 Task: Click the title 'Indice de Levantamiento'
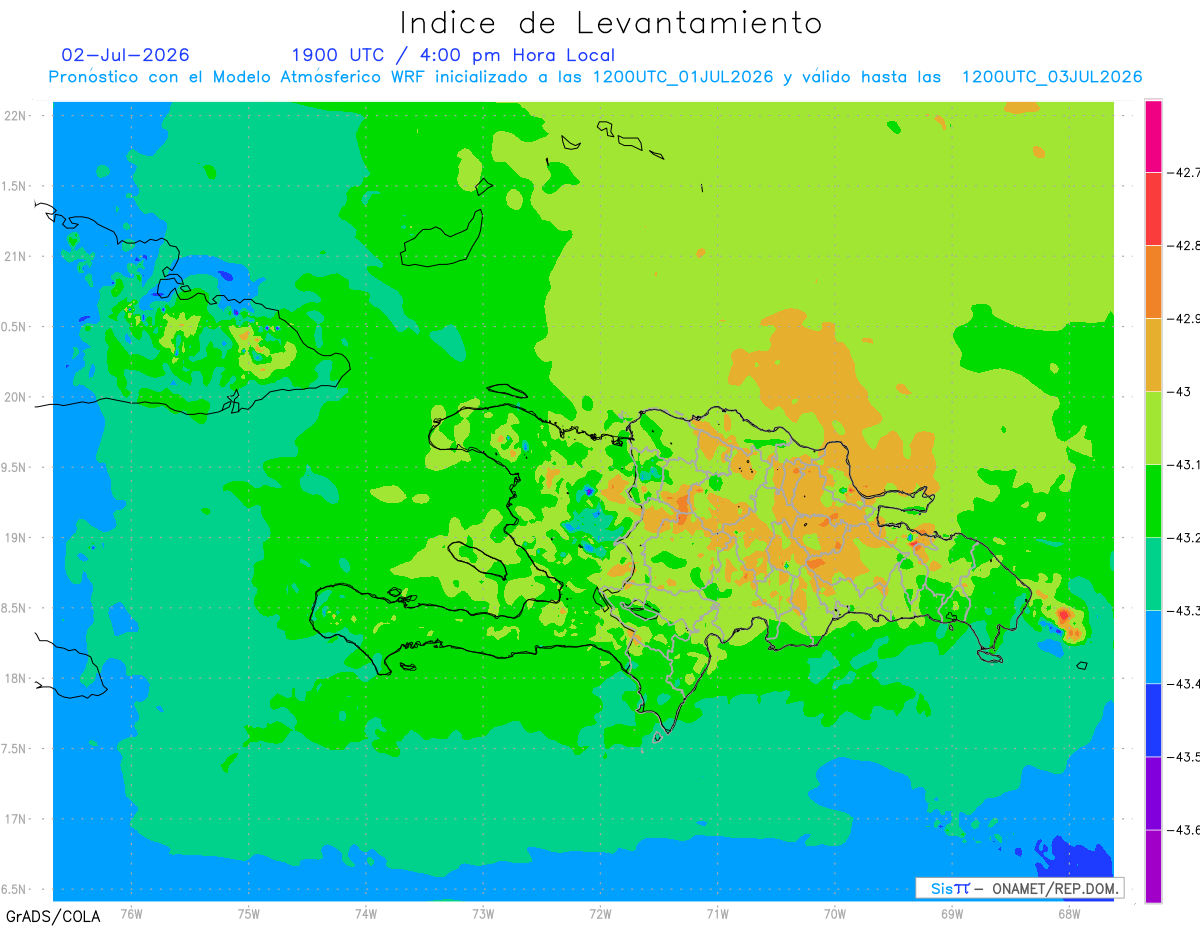pyautogui.click(x=611, y=22)
